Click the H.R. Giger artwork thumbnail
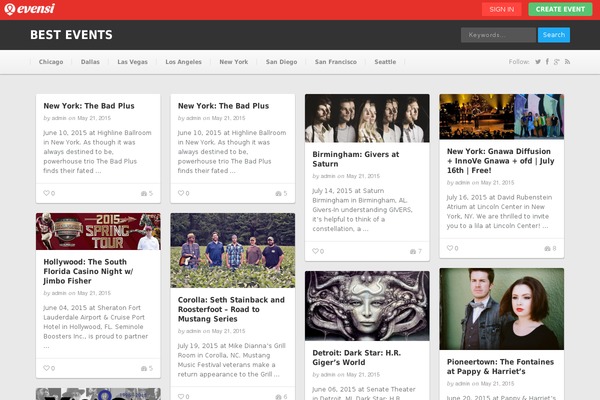Viewport: 600px width, 400px height. pyautogui.click(x=367, y=306)
